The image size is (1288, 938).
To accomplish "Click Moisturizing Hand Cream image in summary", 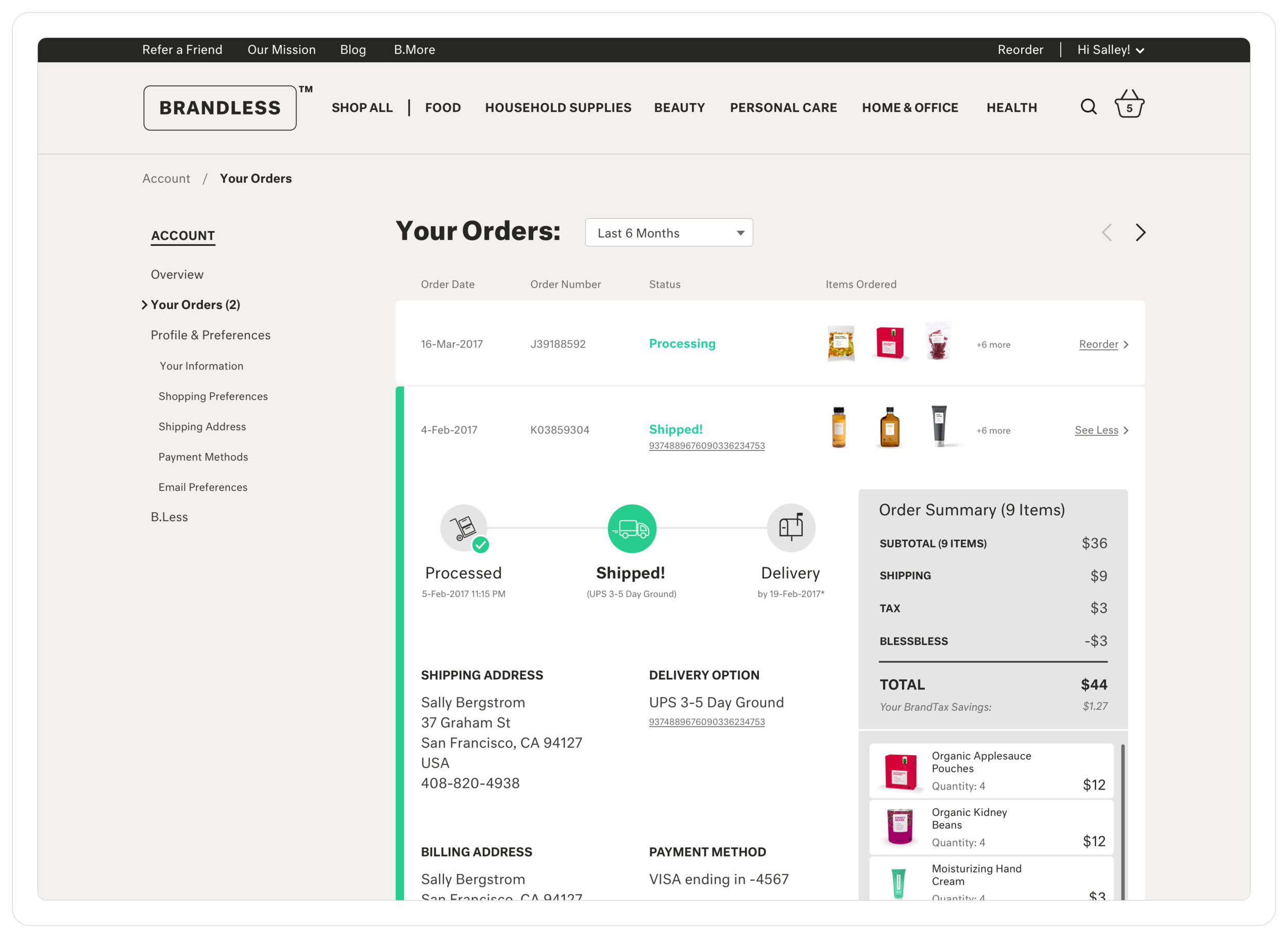I will pos(899,883).
